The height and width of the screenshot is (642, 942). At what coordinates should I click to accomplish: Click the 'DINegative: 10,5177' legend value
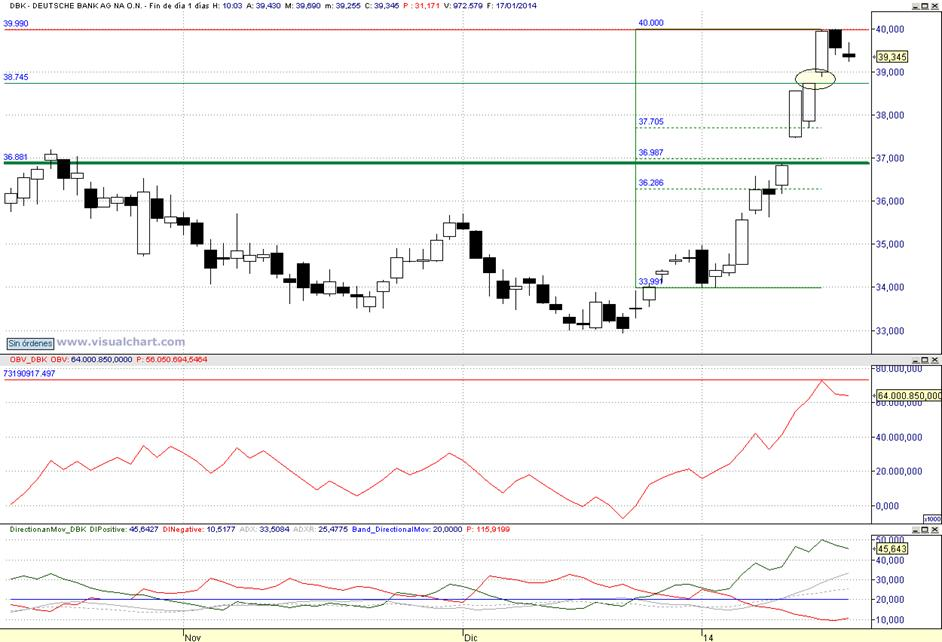pyautogui.click(x=198, y=530)
